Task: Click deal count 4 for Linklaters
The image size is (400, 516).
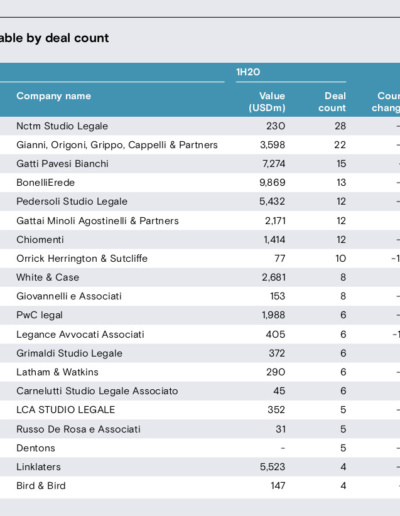Action: coord(343,467)
